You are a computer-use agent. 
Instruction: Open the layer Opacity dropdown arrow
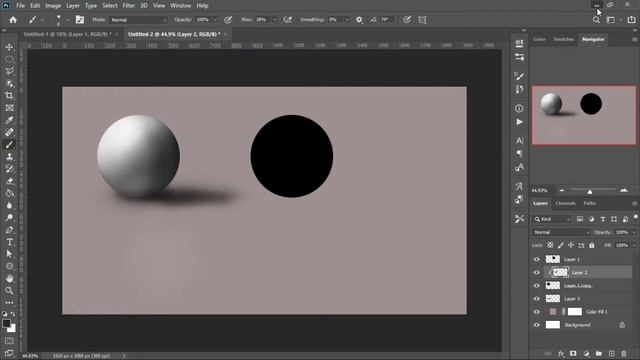pos(634,232)
